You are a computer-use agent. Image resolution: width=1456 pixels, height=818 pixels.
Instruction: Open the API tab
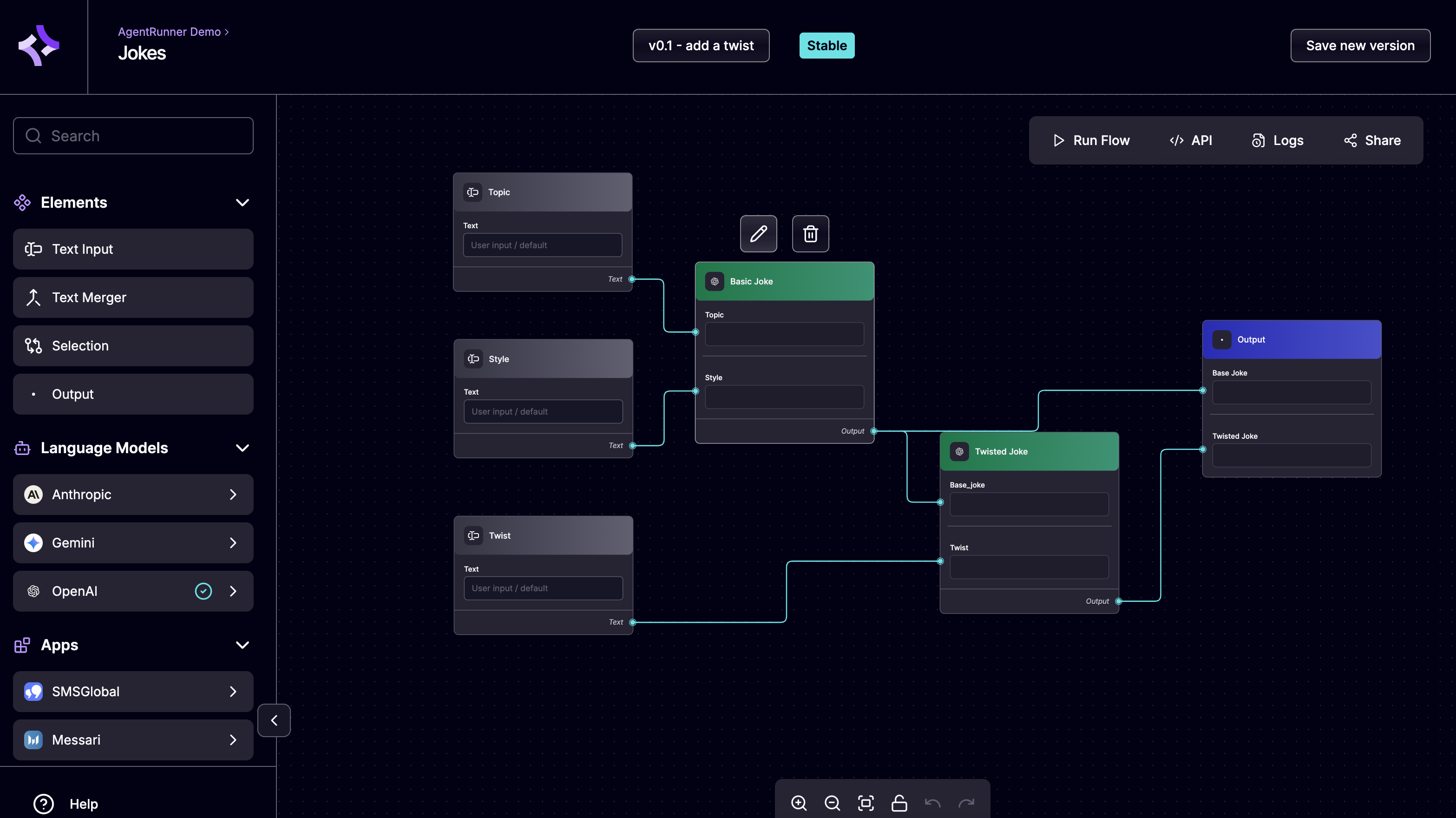(1190, 140)
